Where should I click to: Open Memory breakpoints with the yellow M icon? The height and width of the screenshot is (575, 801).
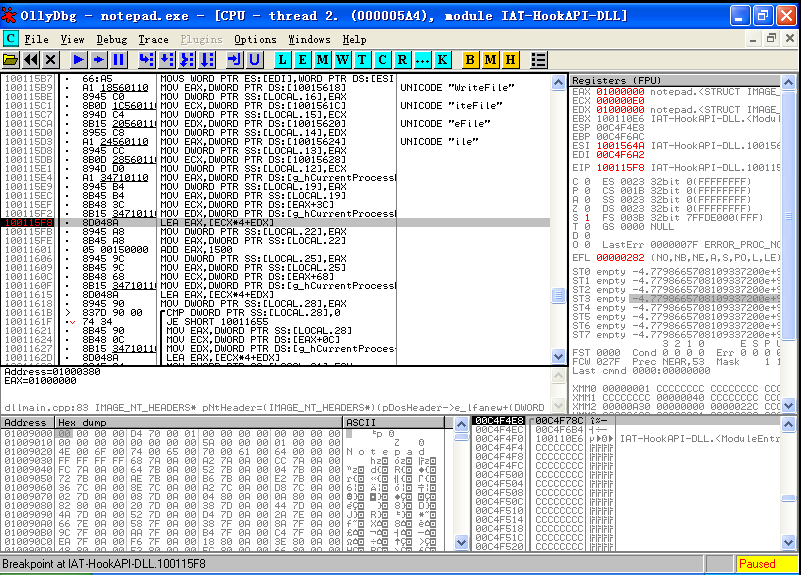(490, 60)
